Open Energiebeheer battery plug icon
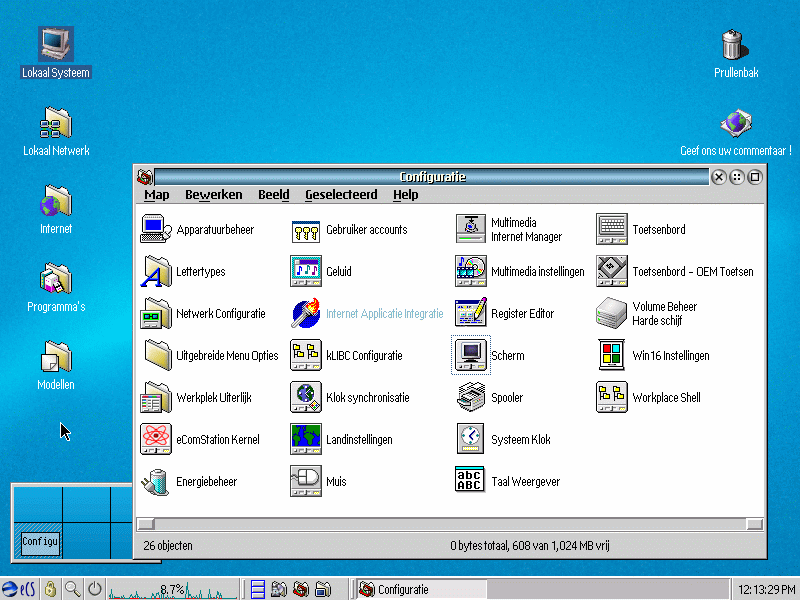 tap(156, 481)
